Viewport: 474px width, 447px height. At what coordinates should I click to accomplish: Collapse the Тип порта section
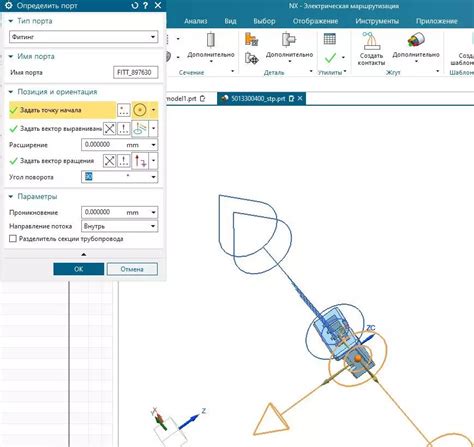[11, 21]
